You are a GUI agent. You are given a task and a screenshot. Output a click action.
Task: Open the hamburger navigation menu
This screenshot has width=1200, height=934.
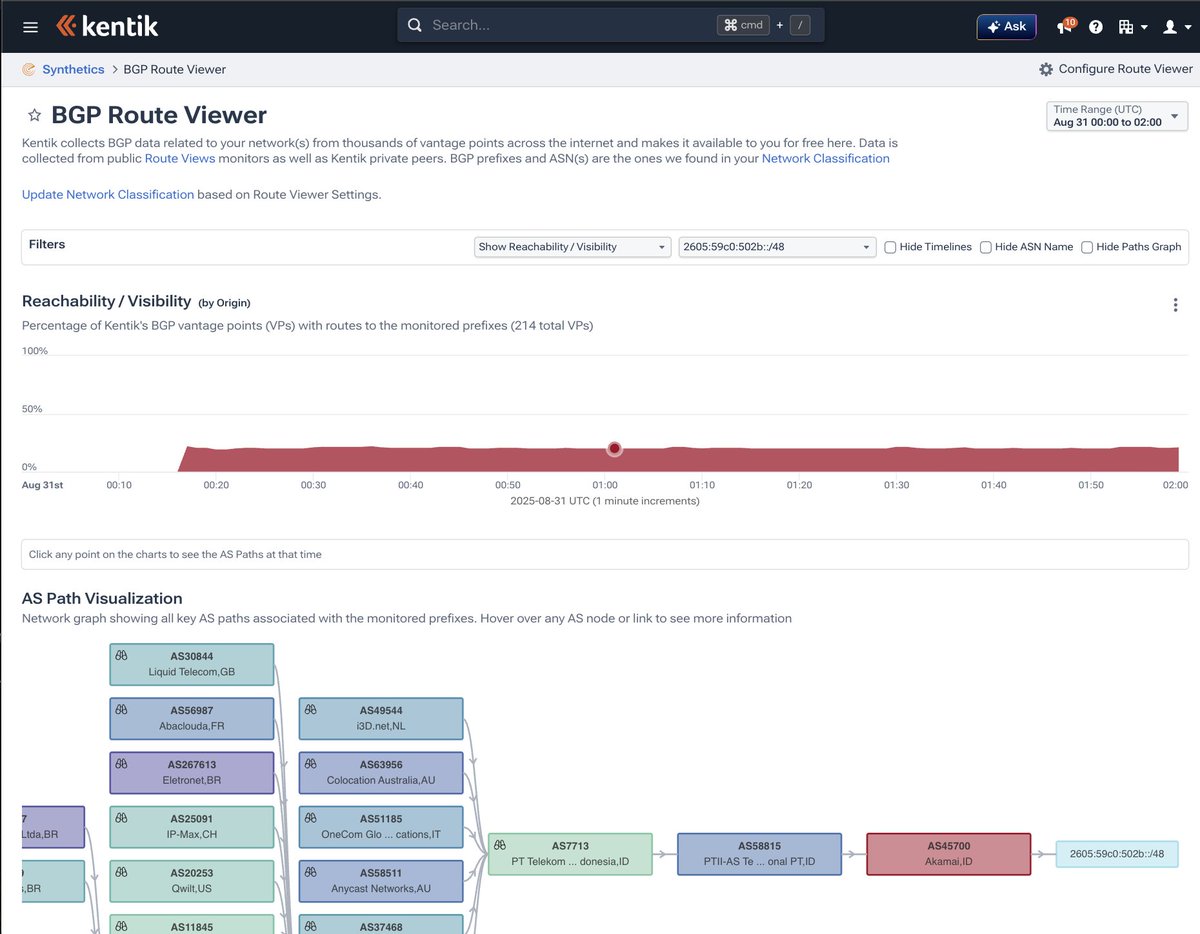pyautogui.click(x=30, y=27)
